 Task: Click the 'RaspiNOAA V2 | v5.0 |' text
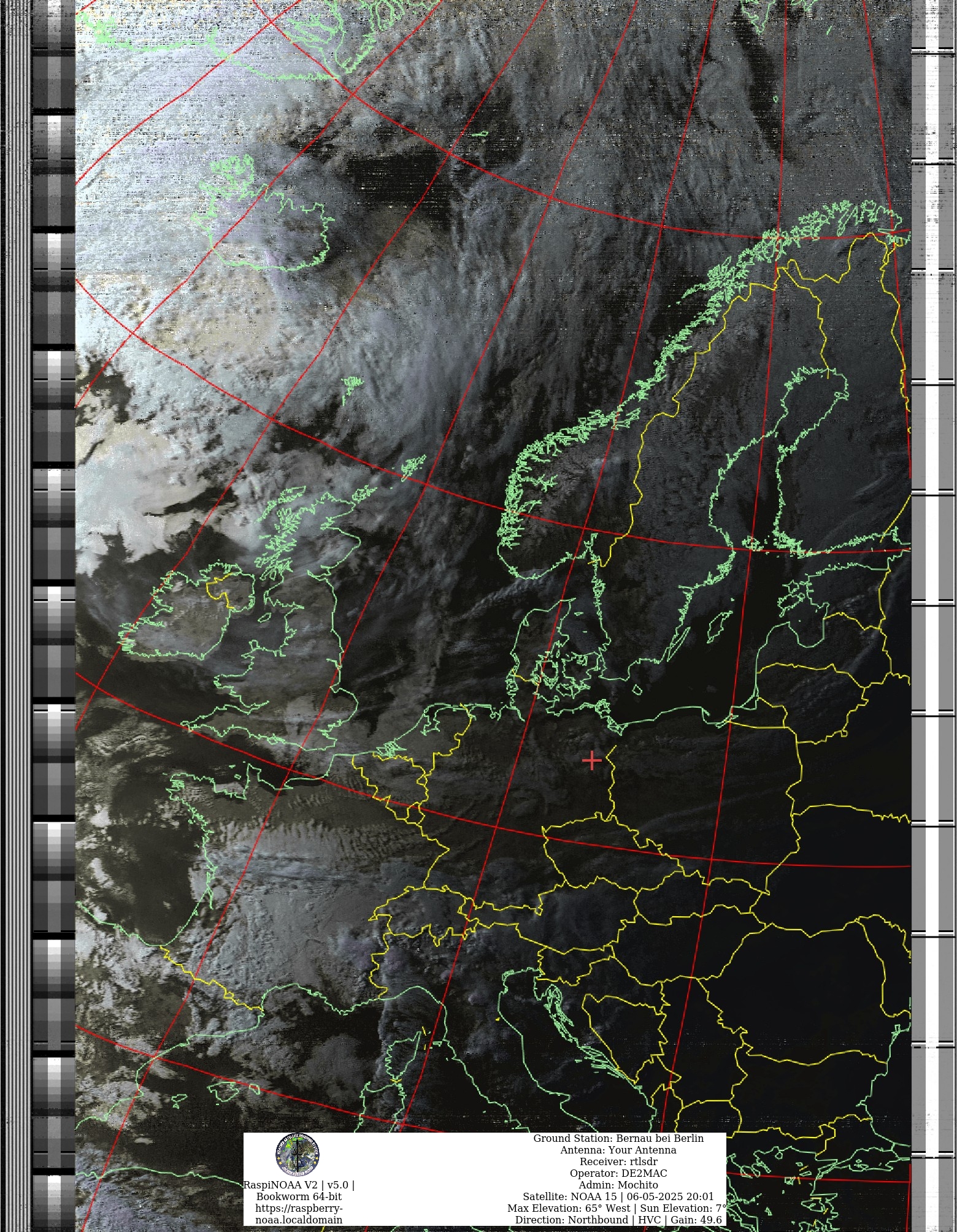pos(299,1185)
